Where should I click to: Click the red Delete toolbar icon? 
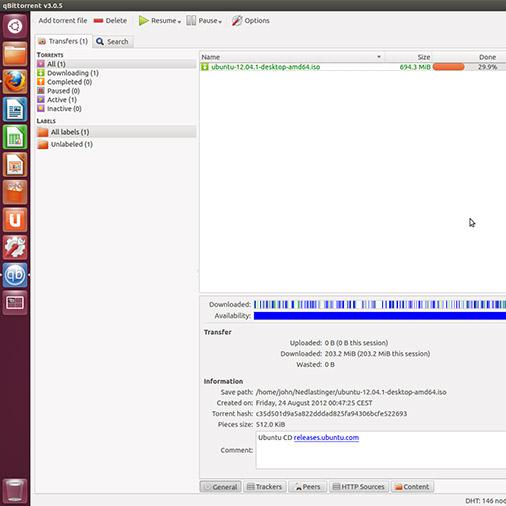click(98, 21)
